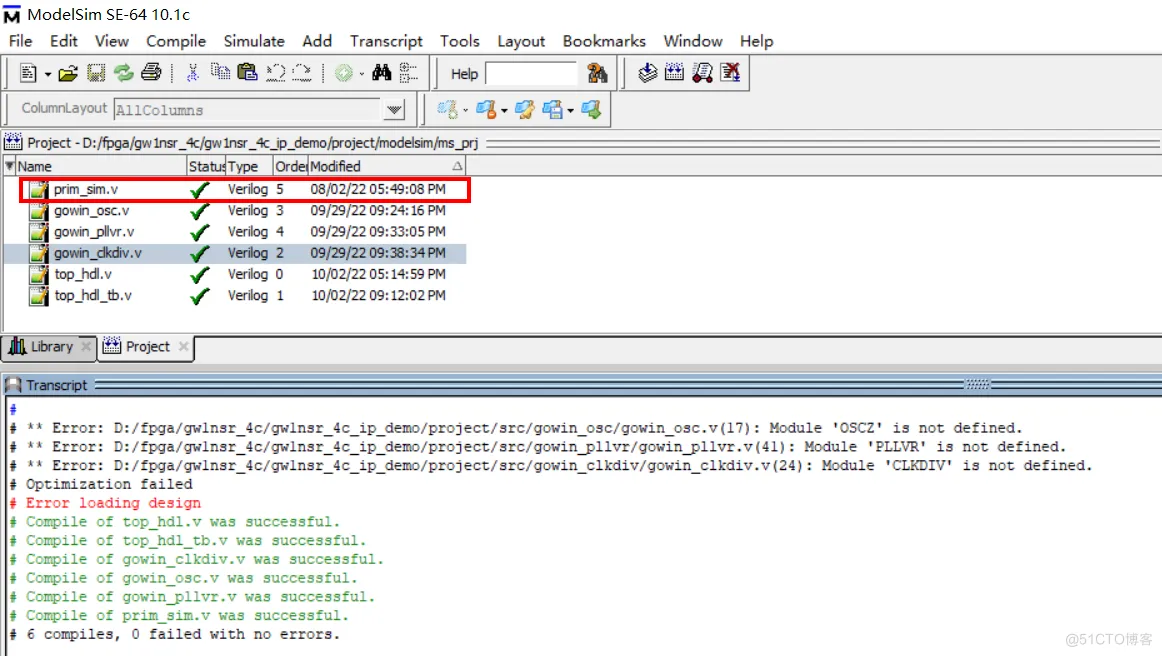Click the Redo arrow icon
This screenshot has width=1162, height=656.
tap(302, 73)
